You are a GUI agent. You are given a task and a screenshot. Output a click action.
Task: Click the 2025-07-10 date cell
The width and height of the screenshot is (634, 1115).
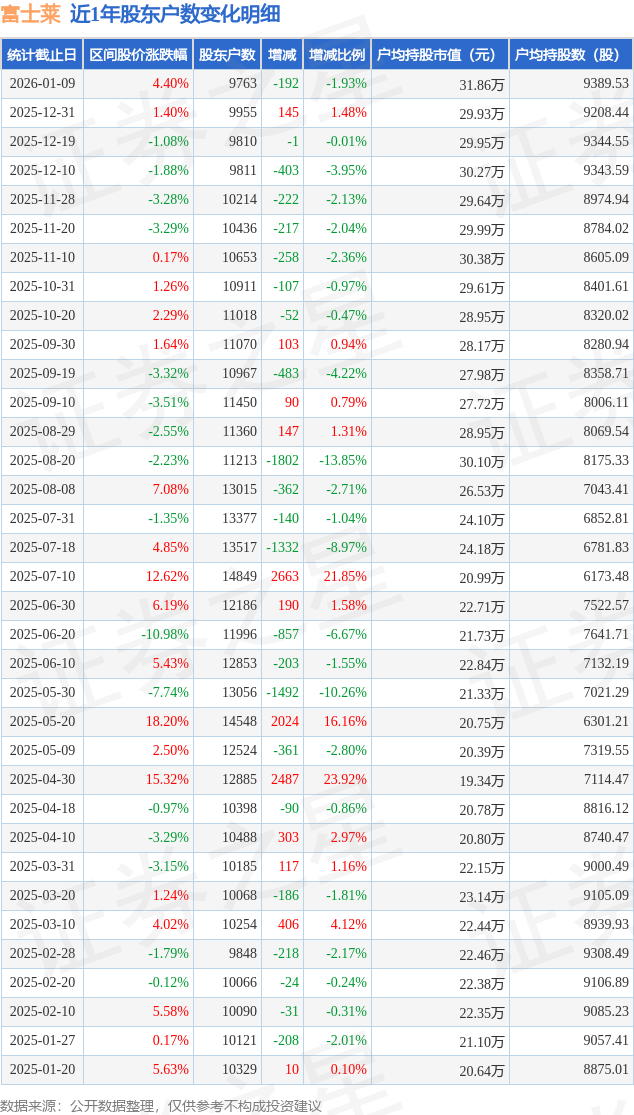[x=42, y=576]
